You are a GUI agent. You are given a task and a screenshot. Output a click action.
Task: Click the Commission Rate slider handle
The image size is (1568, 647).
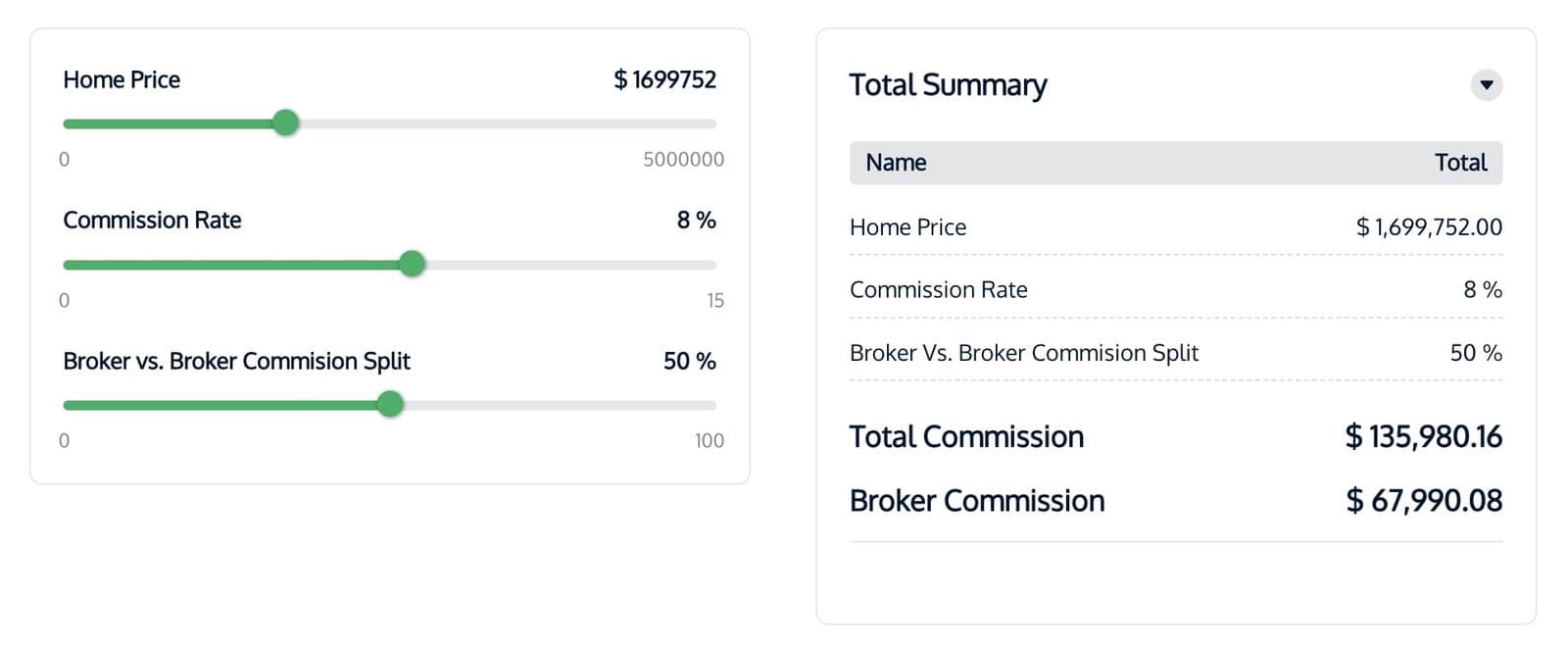tap(413, 264)
